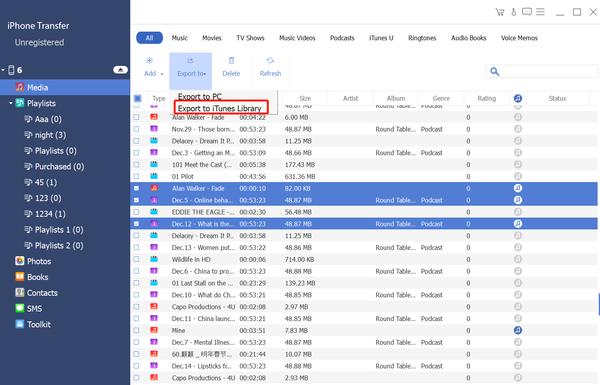Uncheck the Dec.5 - Online beha row

tap(136, 200)
